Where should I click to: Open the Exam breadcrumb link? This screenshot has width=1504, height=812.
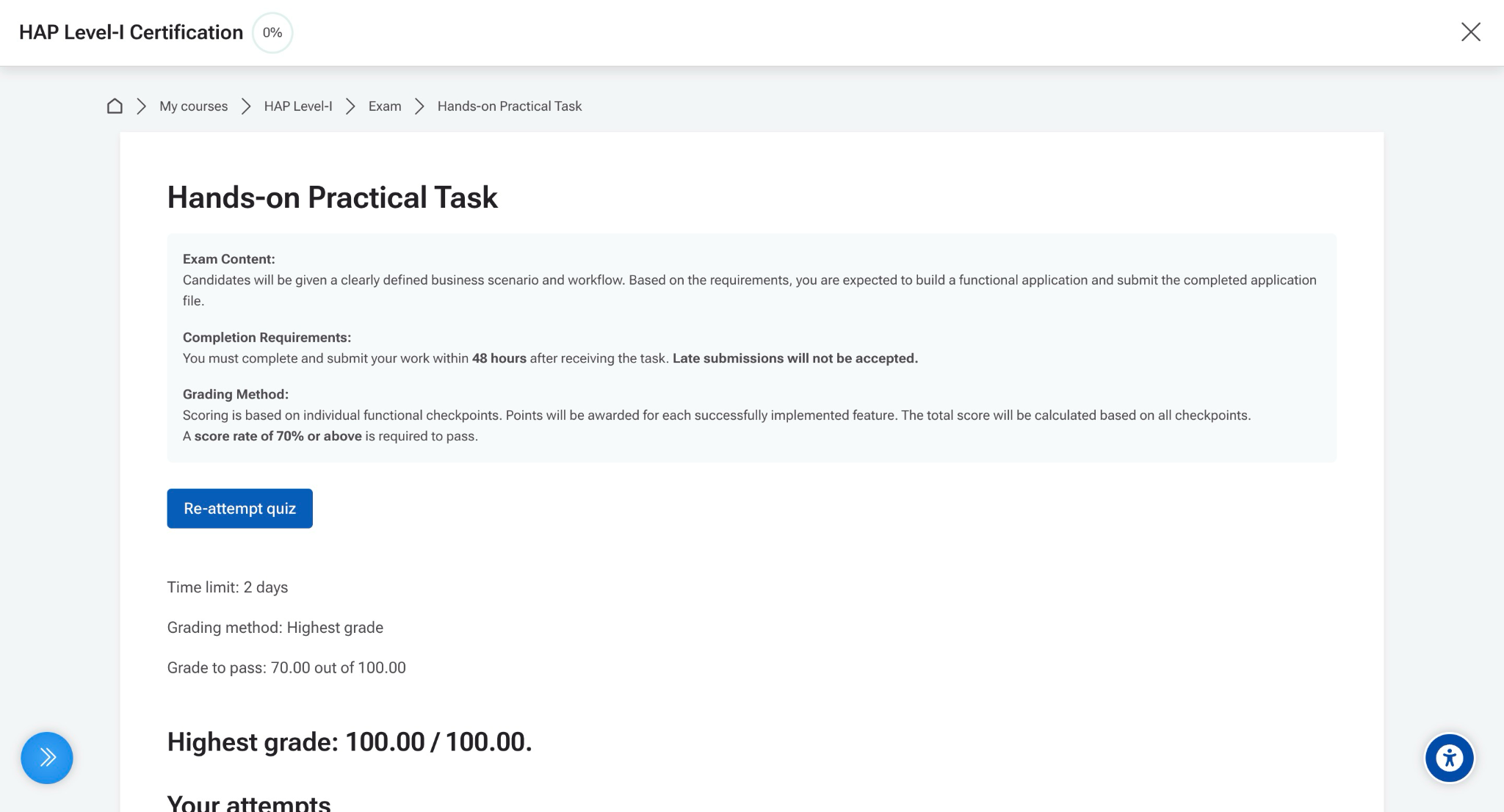point(385,106)
